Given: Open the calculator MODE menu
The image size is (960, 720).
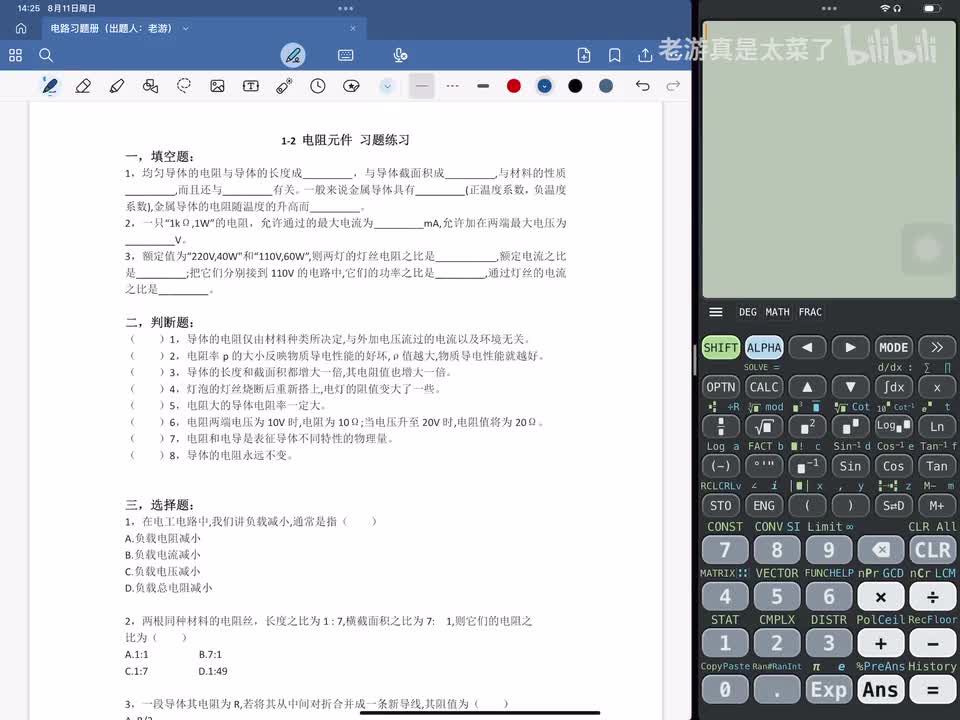Looking at the screenshot, I should click(893, 348).
